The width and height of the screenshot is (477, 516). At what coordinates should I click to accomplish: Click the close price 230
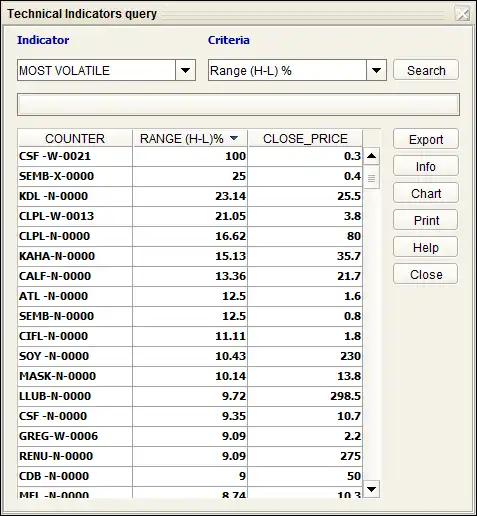point(351,356)
